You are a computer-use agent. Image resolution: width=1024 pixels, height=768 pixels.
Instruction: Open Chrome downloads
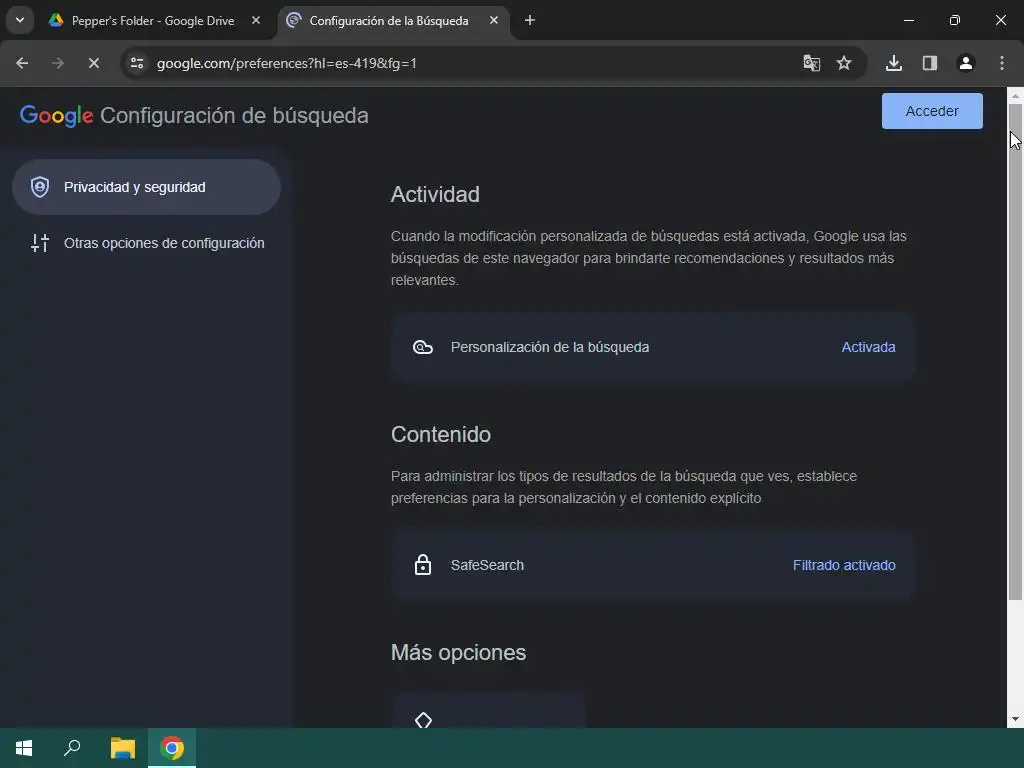(893, 63)
